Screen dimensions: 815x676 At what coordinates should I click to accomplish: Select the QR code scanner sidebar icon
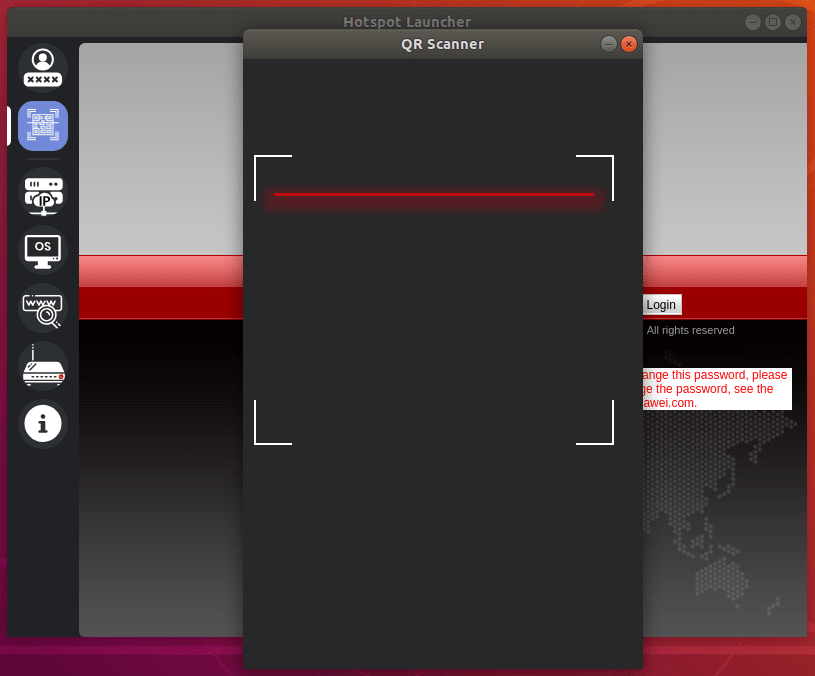(43, 126)
